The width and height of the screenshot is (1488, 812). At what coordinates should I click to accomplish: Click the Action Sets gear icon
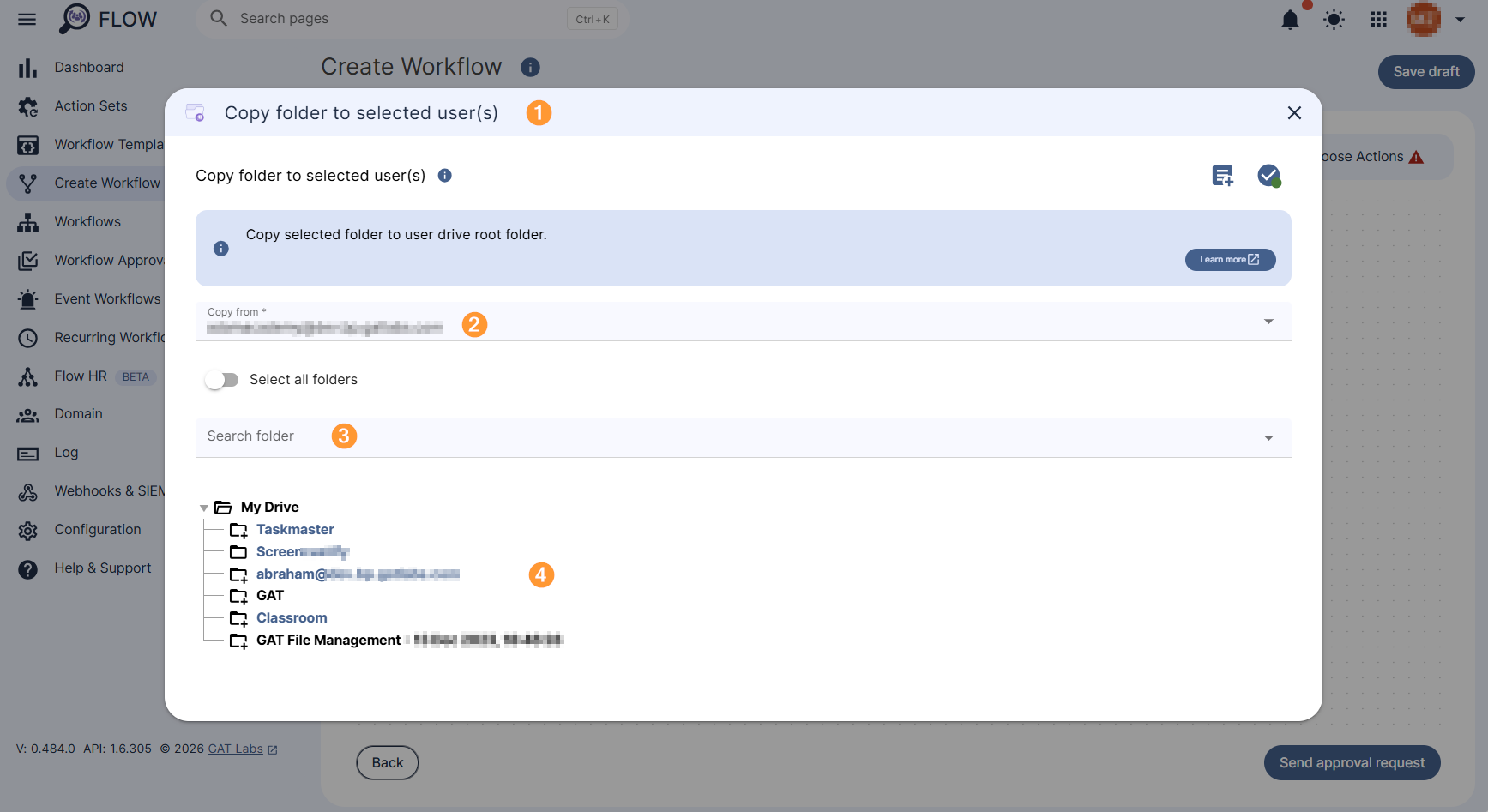click(28, 106)
